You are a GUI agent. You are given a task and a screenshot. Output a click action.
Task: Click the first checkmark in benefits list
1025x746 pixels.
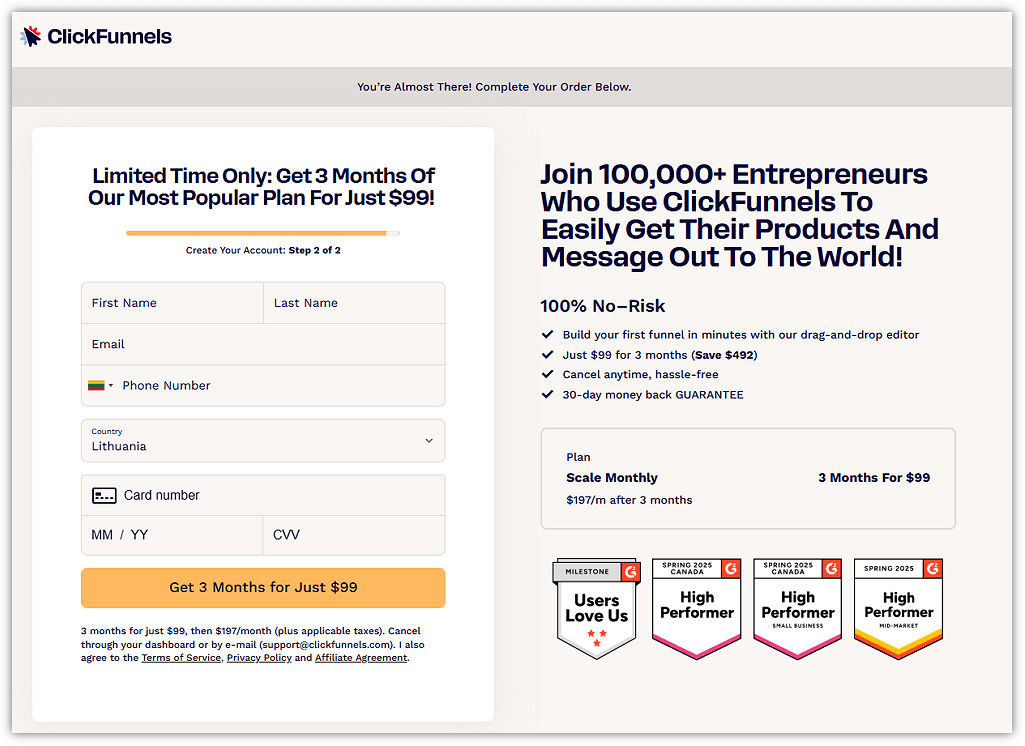pyautogui.click(x=547, y=335)
